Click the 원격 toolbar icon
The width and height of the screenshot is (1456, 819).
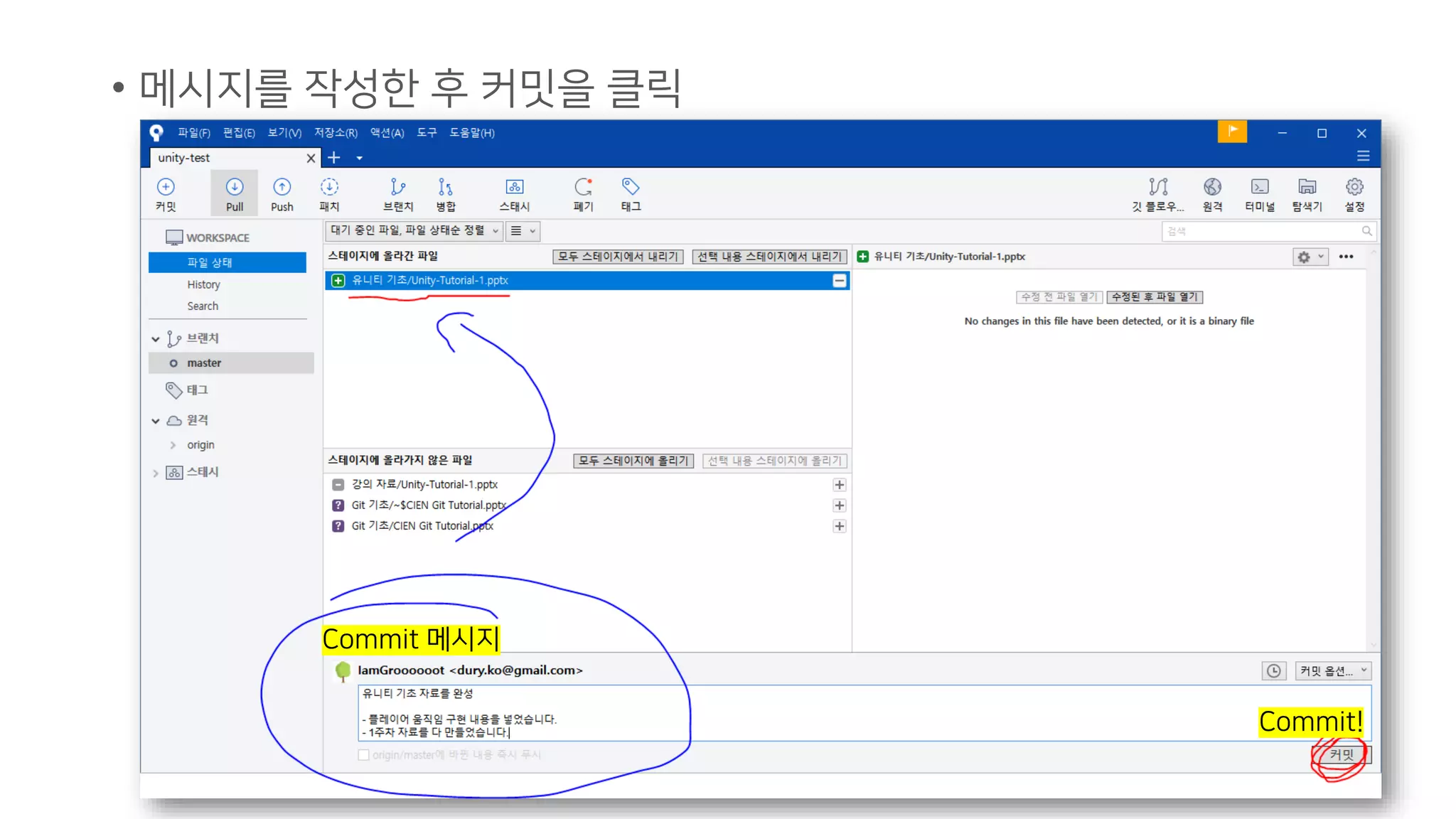point(1212,194)
